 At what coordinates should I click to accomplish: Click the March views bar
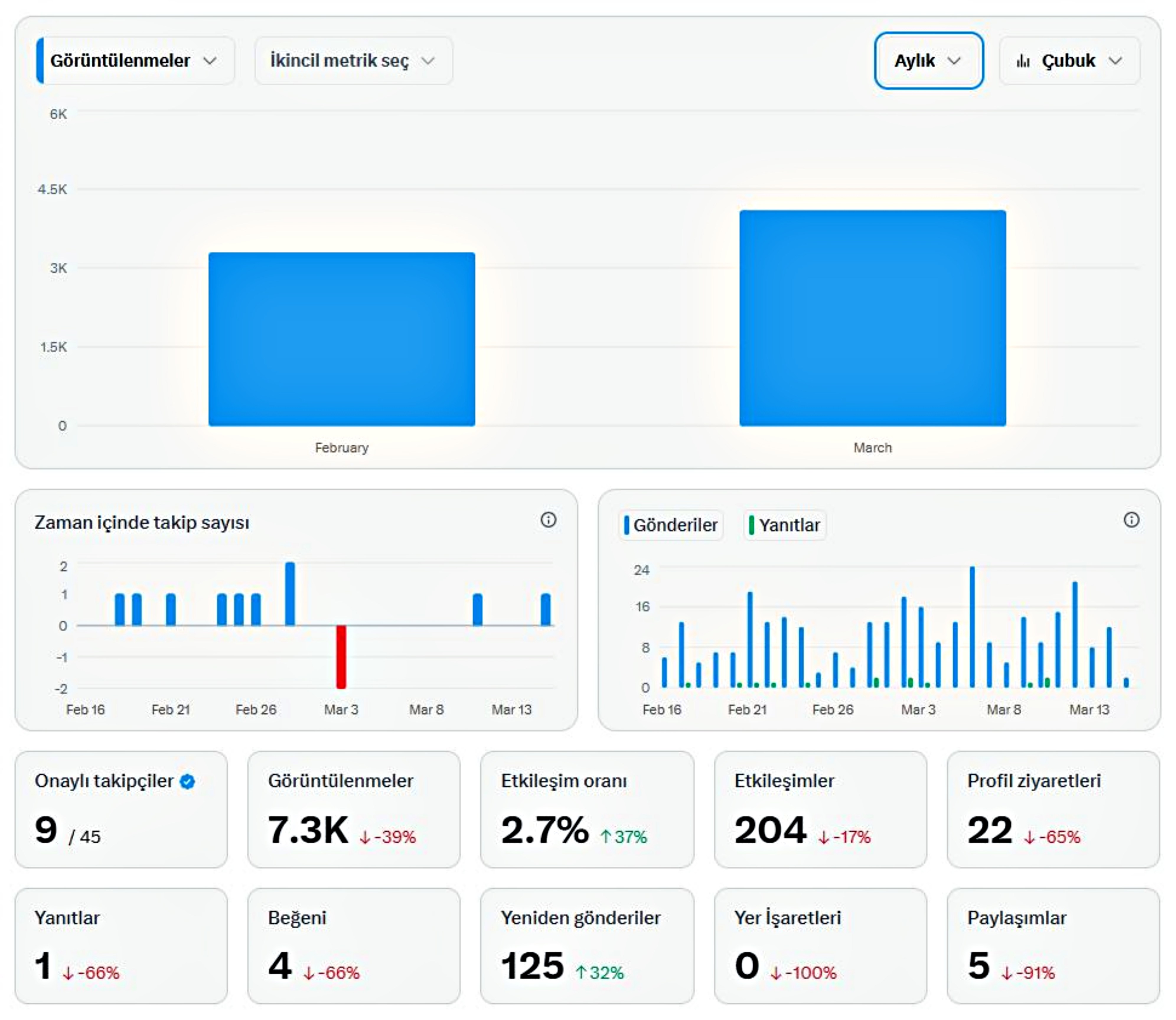[x=872, y=318]
